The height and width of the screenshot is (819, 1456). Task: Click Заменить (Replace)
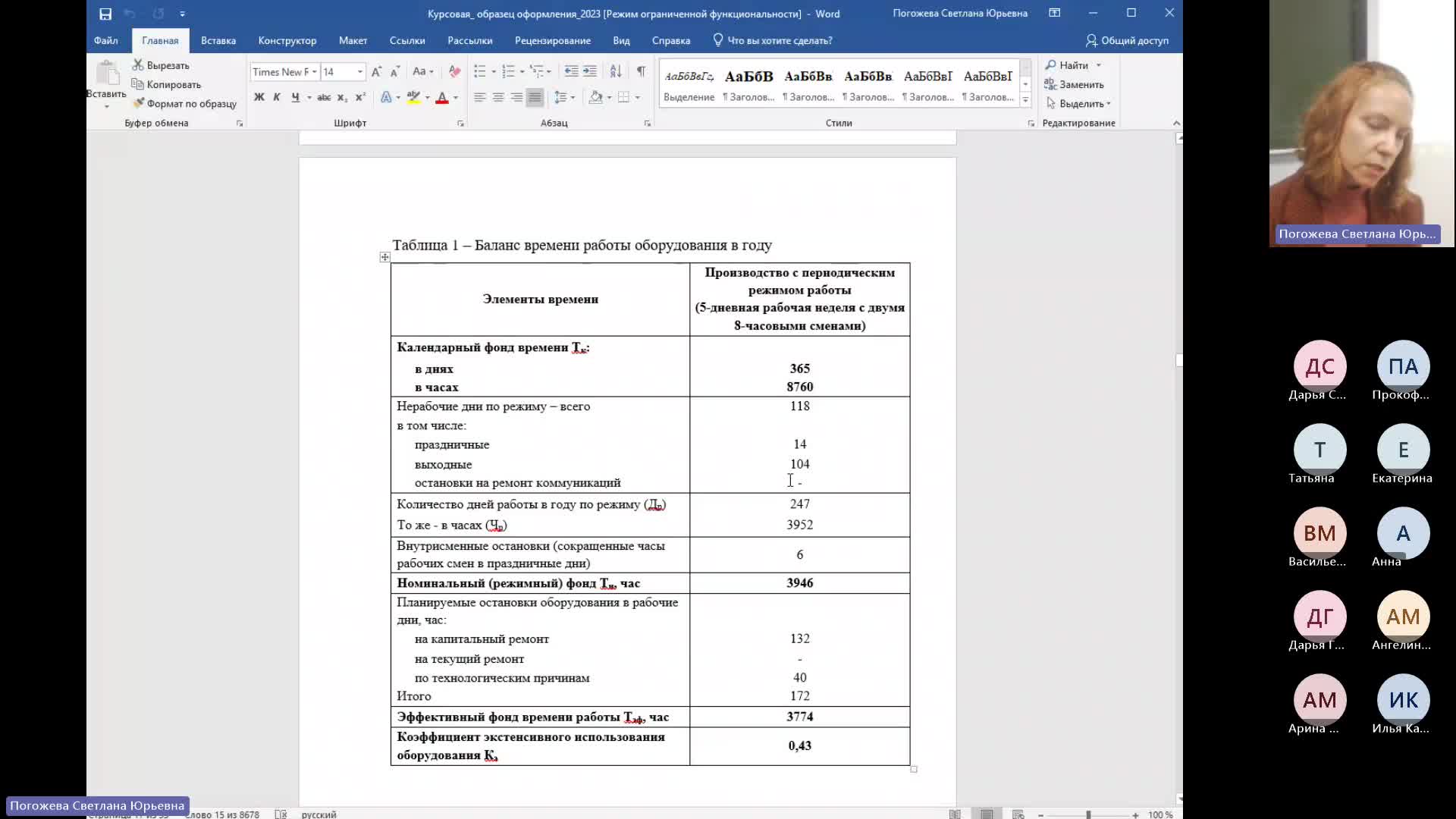click(1074, 84)
